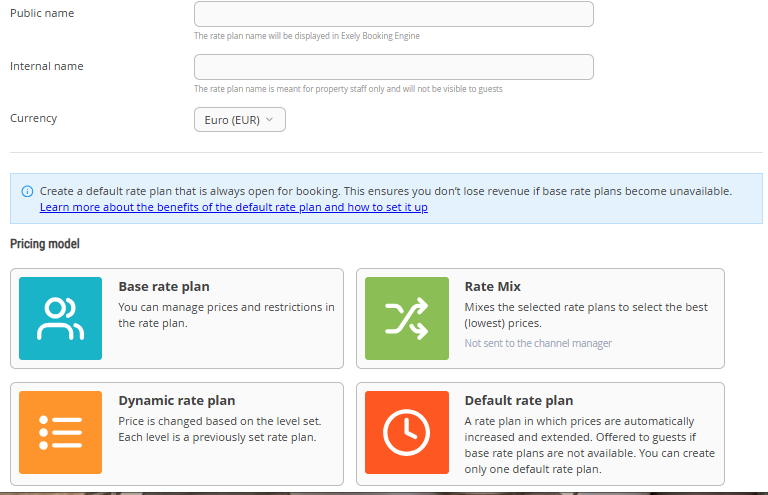Click the "Pricing model" section heading

[x=45, y=244]
